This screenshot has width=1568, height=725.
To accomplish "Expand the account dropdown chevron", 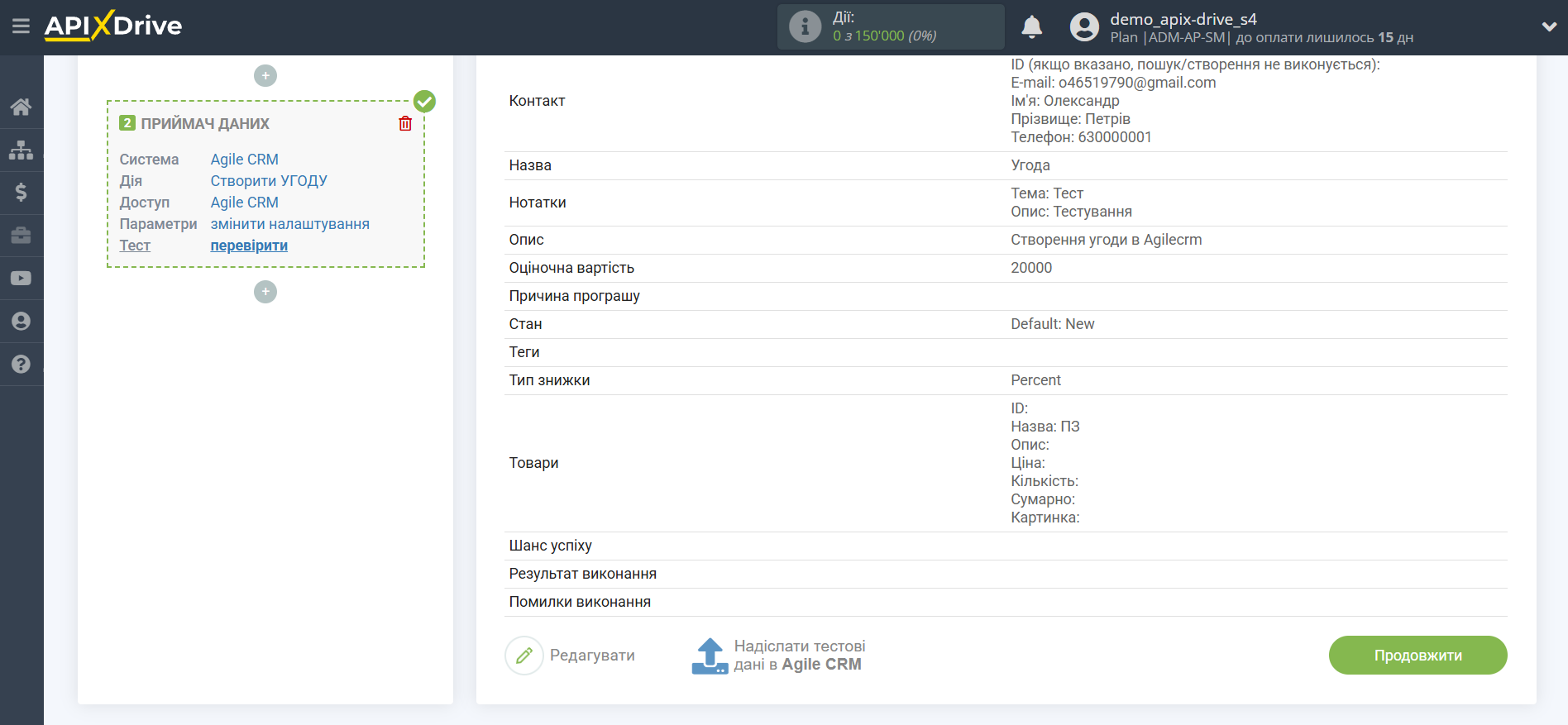I will [x=1549, y=26].
